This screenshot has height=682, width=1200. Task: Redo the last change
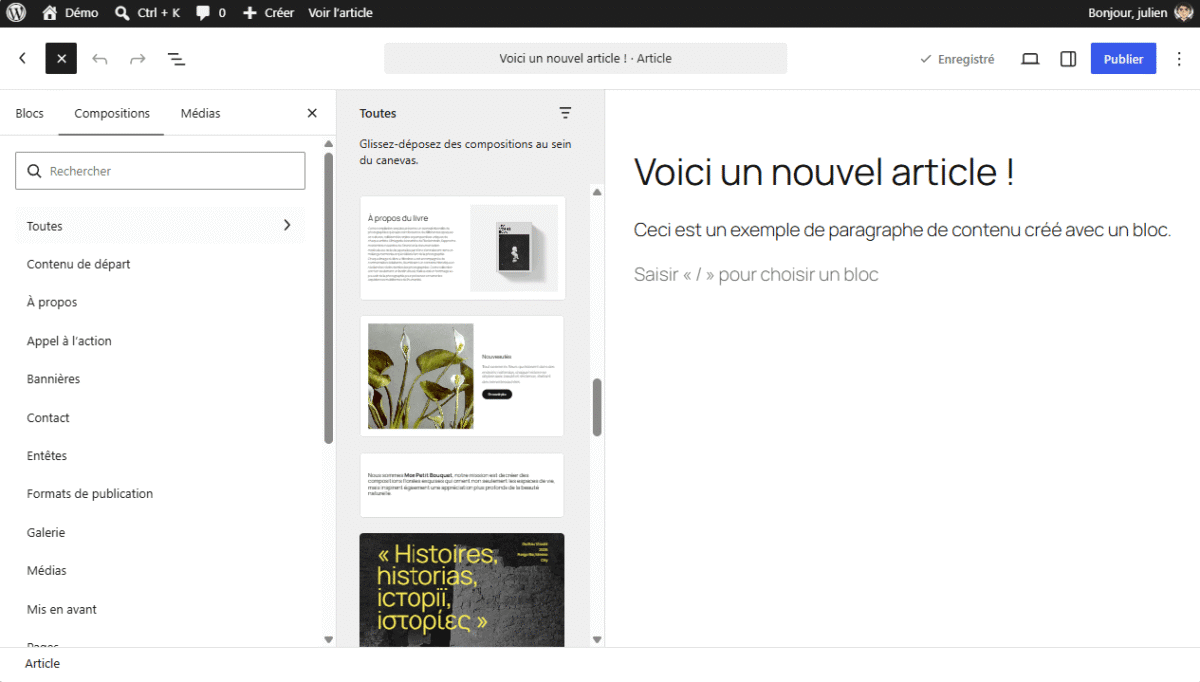pyautogui.click(x=138, y=59)
